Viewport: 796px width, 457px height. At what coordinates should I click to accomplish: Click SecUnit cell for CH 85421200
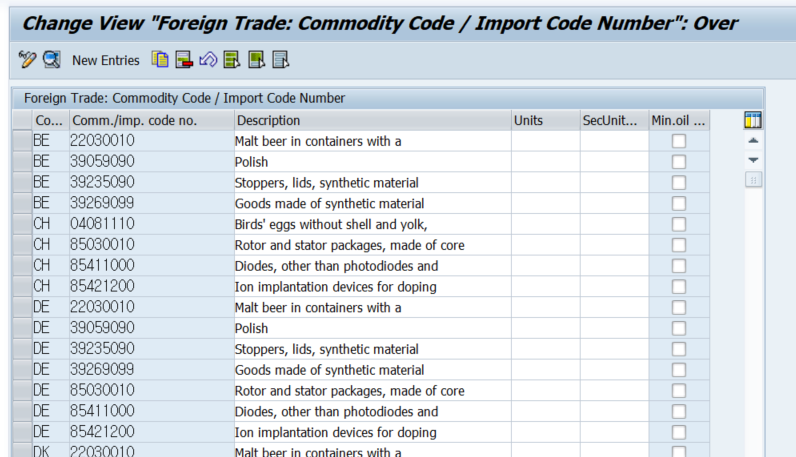click(614, 287)
